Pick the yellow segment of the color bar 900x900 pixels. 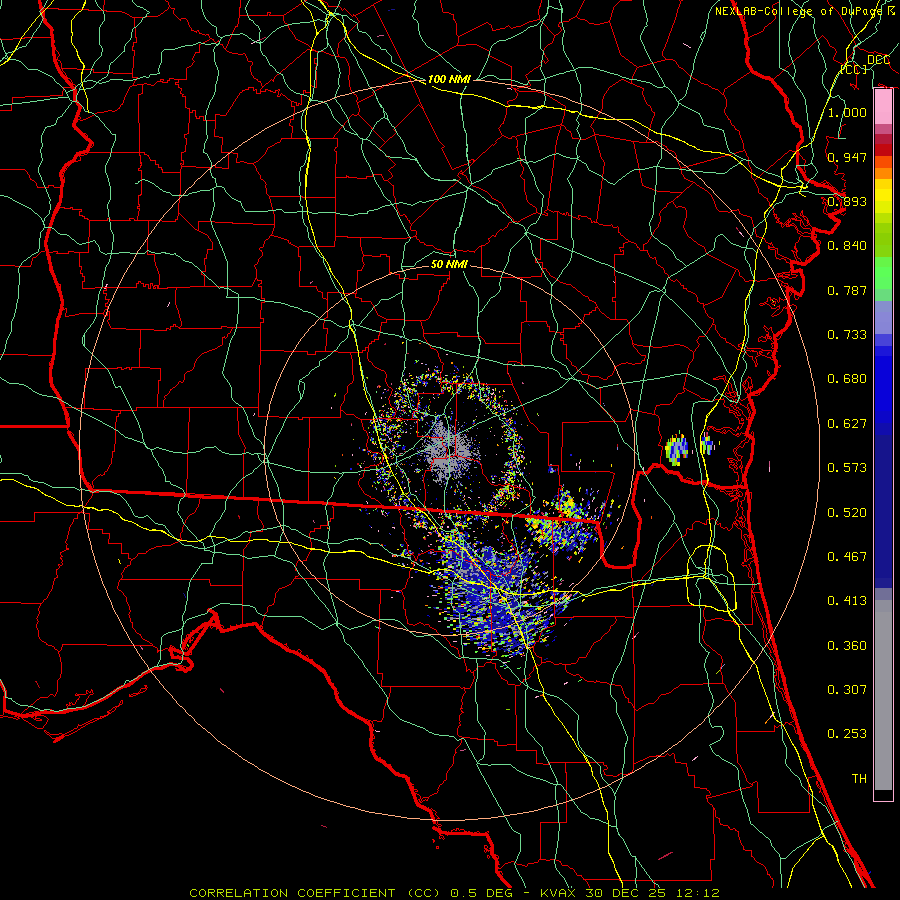coord(883,197)
